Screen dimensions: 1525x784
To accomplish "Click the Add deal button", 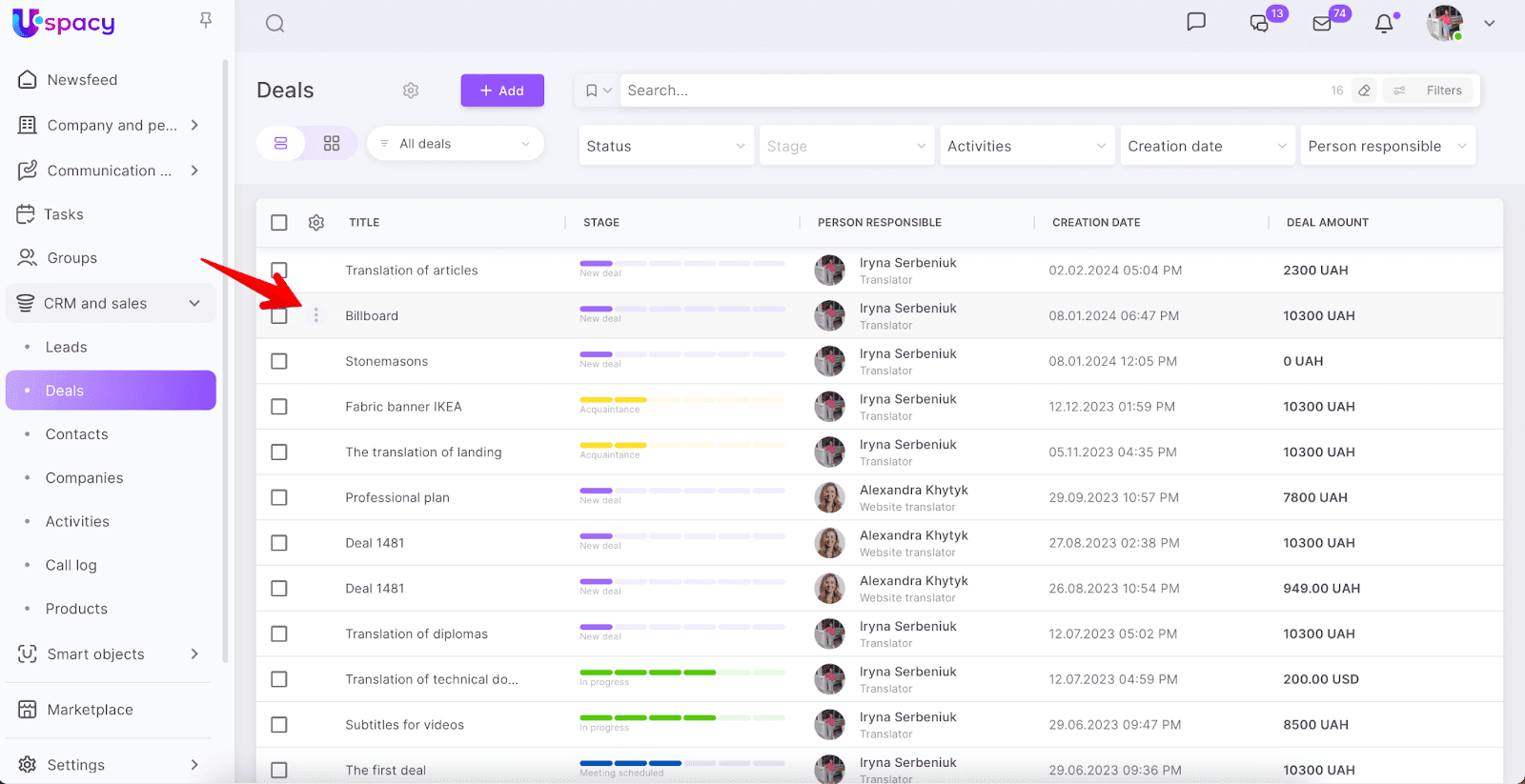I will [x=502, y=90].
